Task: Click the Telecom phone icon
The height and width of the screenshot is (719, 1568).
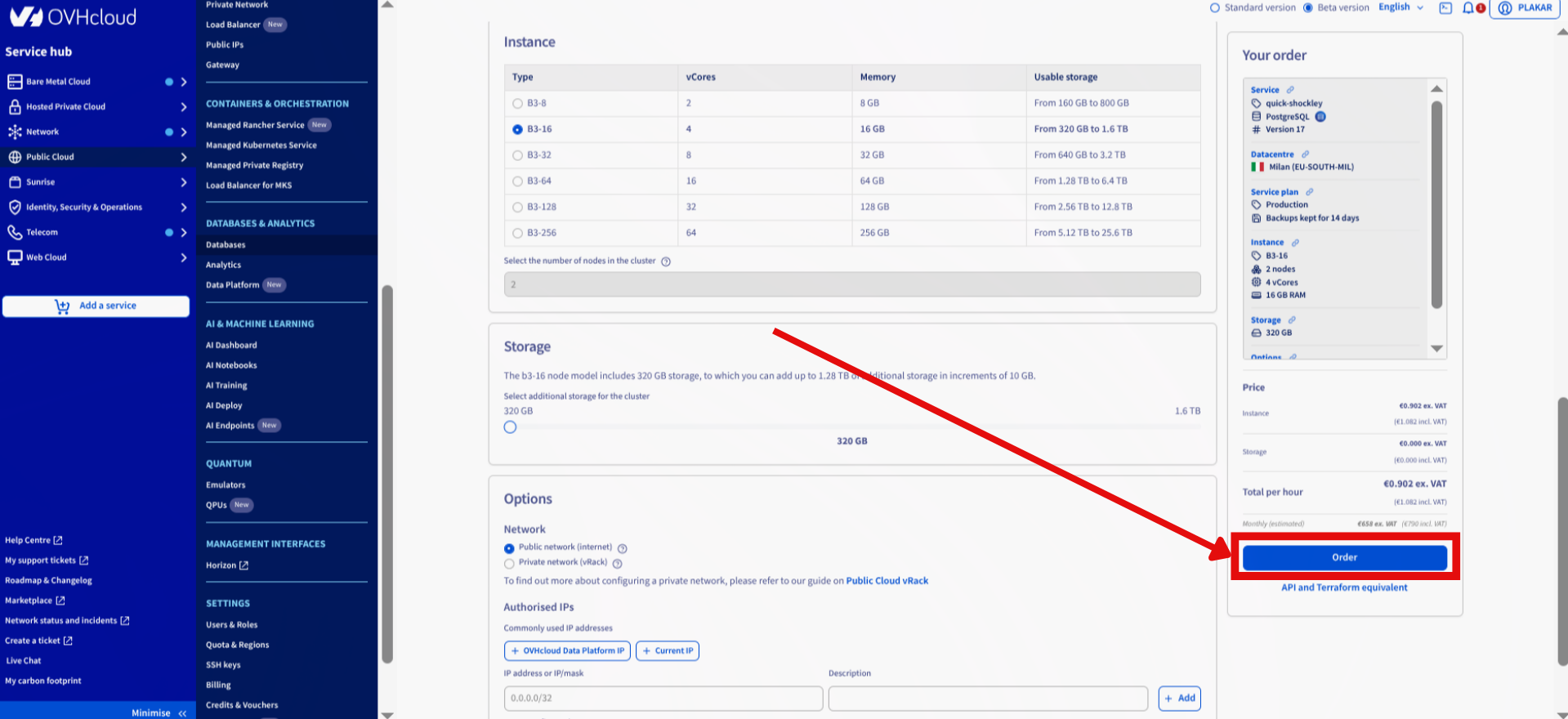Action: point(15,233)
